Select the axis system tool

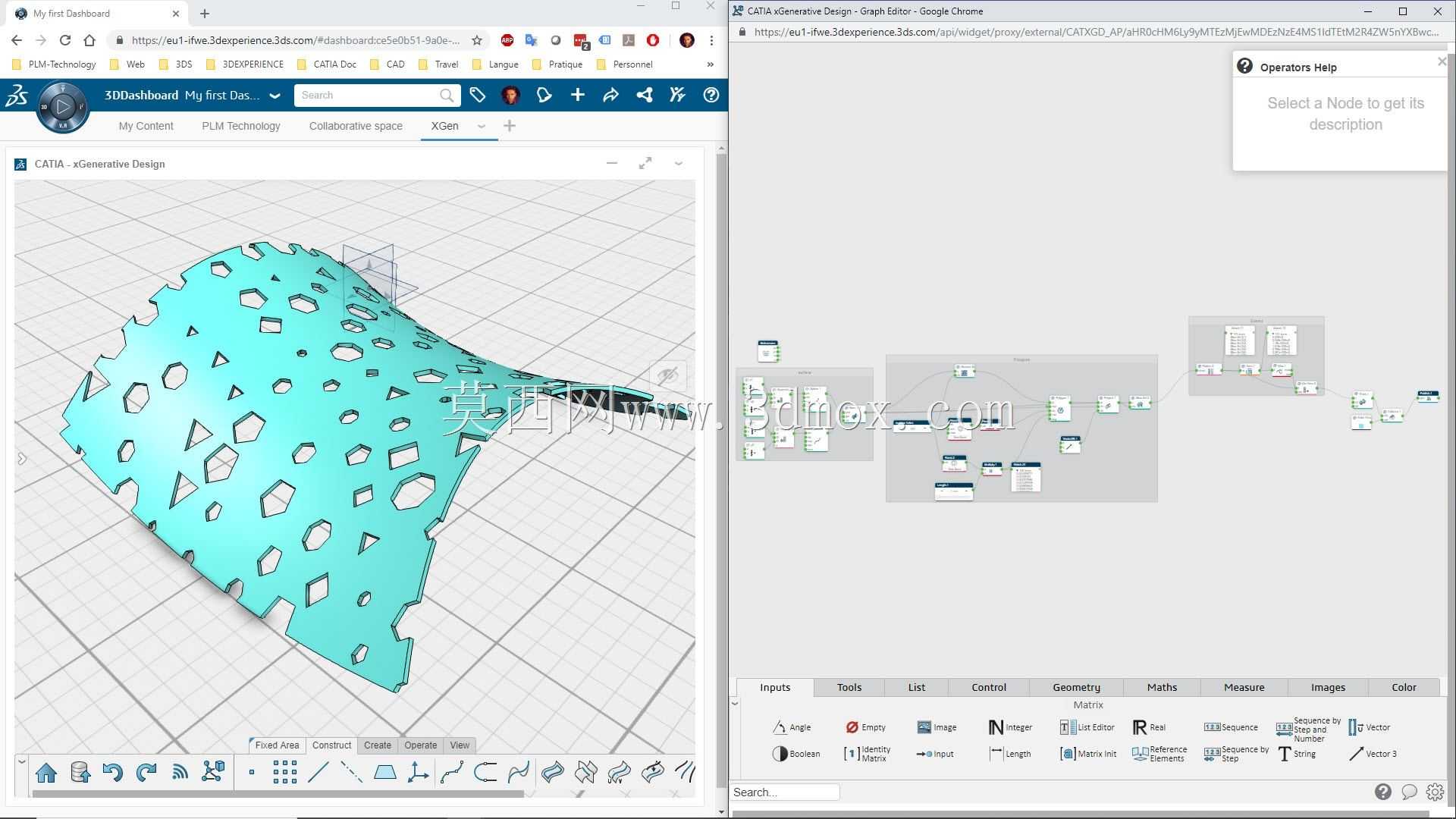pos(418,773)
